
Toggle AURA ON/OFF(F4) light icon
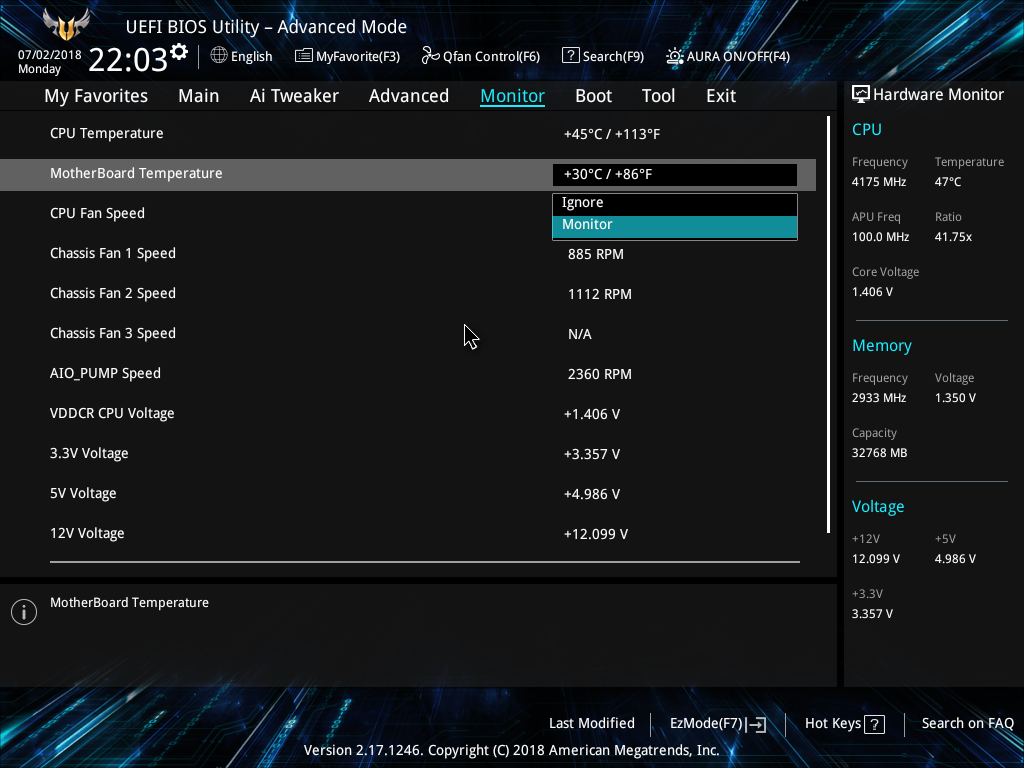675,56
